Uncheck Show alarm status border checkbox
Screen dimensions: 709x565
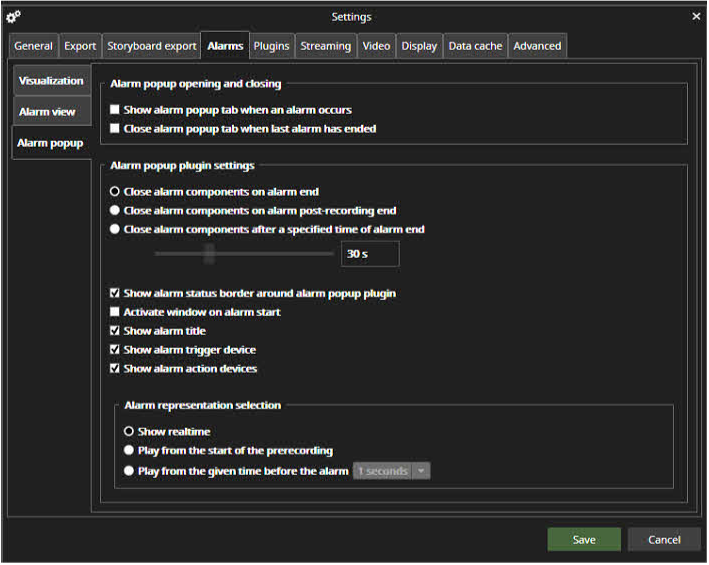pos(115,294)
